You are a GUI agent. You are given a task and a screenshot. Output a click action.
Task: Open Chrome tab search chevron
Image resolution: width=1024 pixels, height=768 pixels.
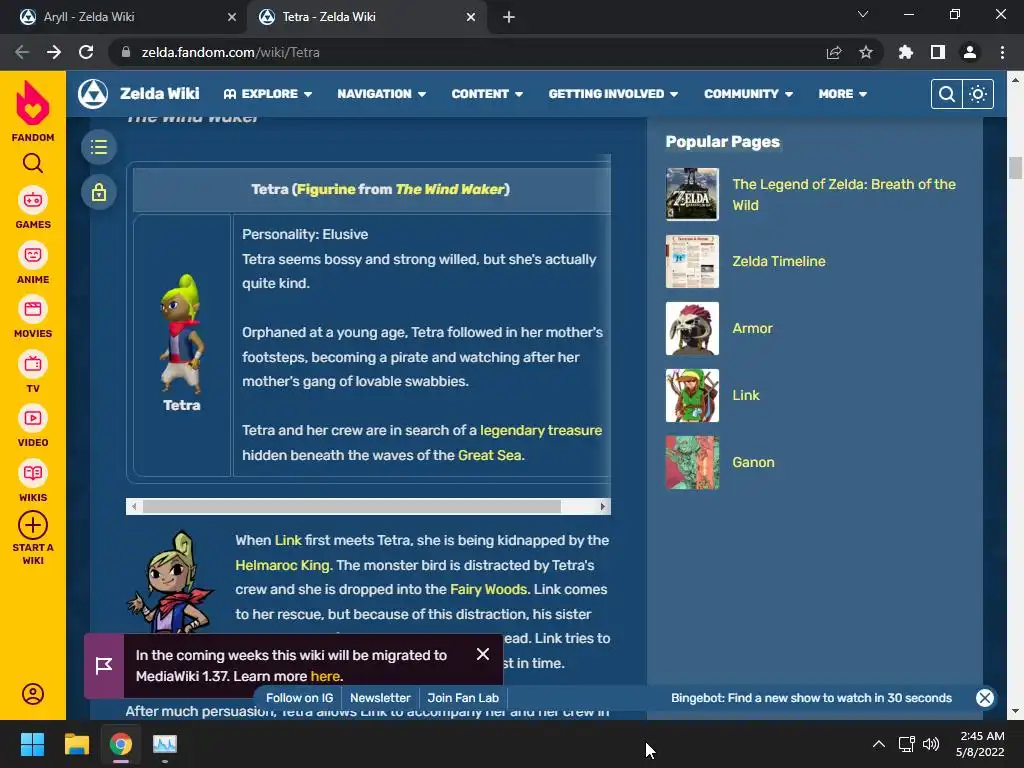863,14
